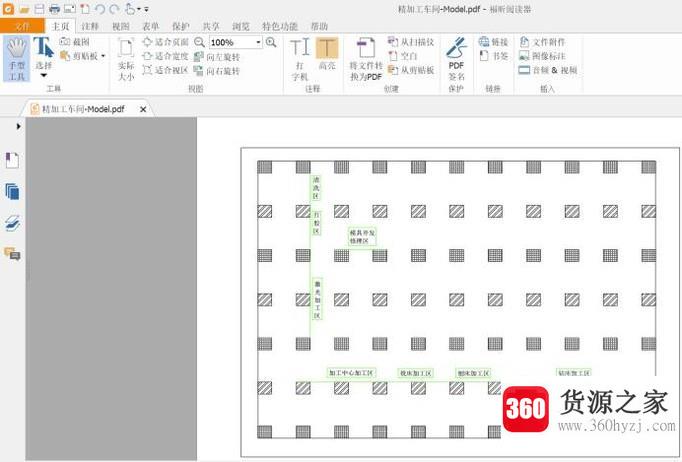This screenshot has width=682, height=462.
Task: Create PDF from scanner (从扫描仪)
Action: pyautogui.click(x=411, y=42)
